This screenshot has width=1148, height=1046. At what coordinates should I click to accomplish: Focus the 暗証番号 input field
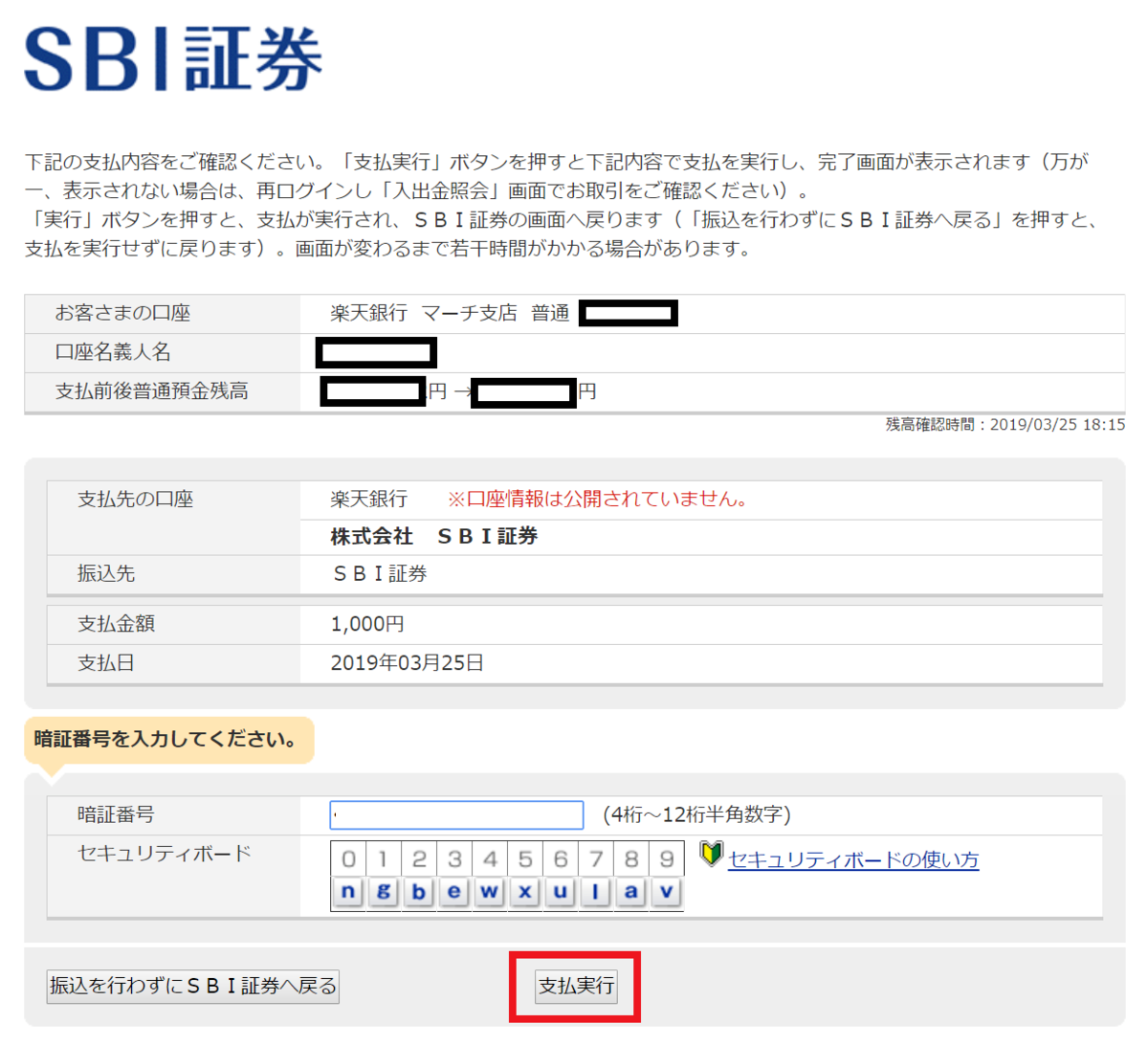click(456, 814)
